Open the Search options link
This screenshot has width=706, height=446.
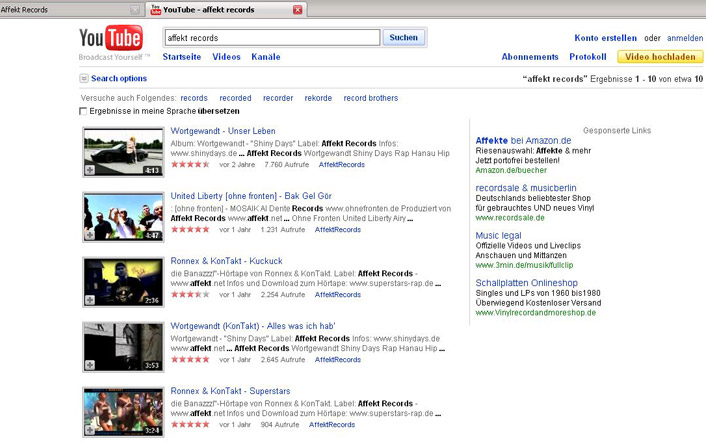coord(119,78)
